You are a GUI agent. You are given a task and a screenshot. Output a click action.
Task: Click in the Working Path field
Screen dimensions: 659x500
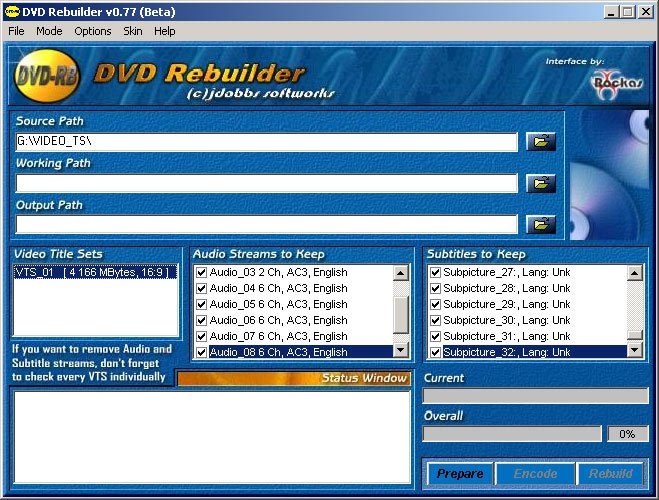266,184
